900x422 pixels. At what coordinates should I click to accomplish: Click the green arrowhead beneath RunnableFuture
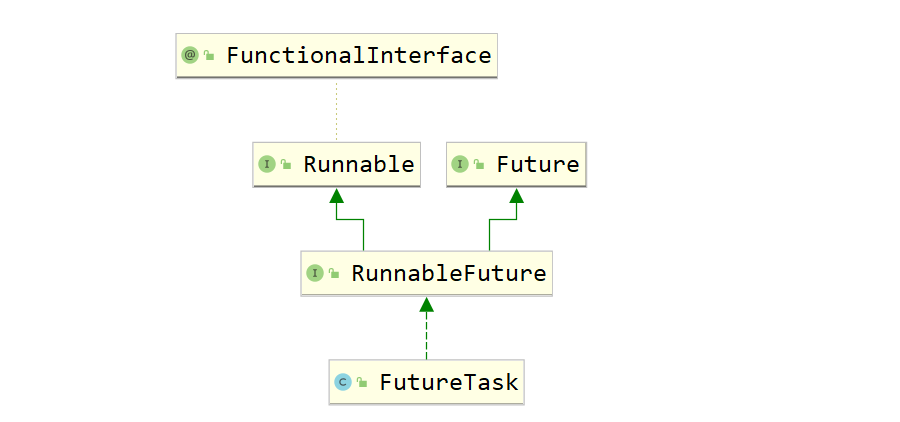click(x=426, y=305)
